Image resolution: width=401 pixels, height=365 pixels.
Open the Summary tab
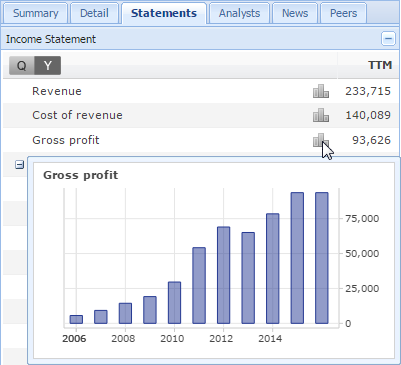(35, 13)
